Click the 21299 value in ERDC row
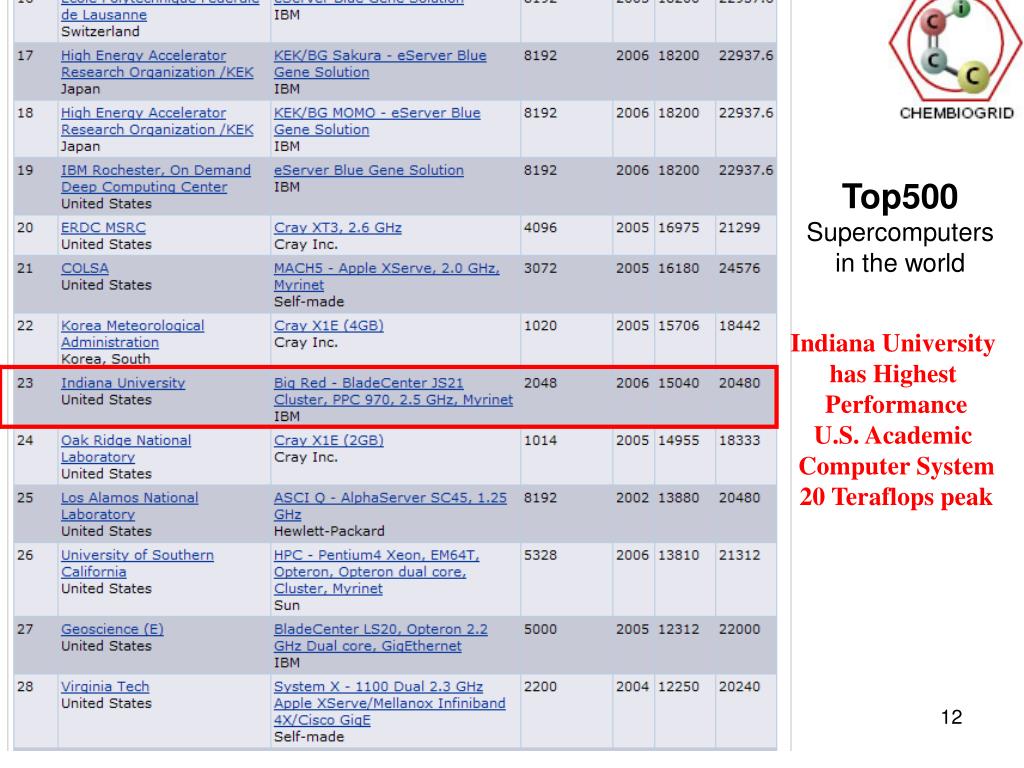 click(739, 228)
